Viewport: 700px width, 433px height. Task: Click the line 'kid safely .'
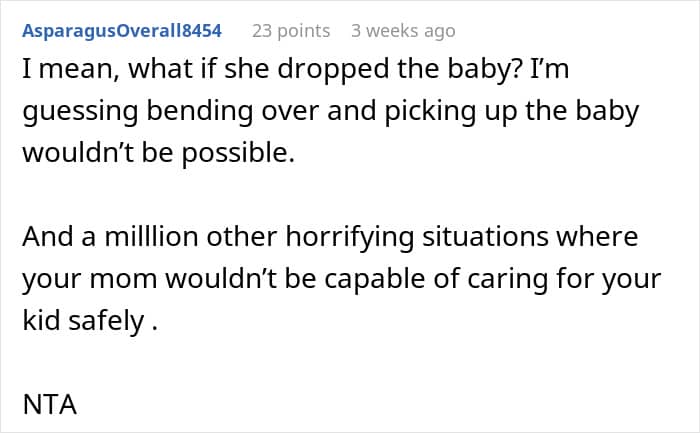click(90, 321)
